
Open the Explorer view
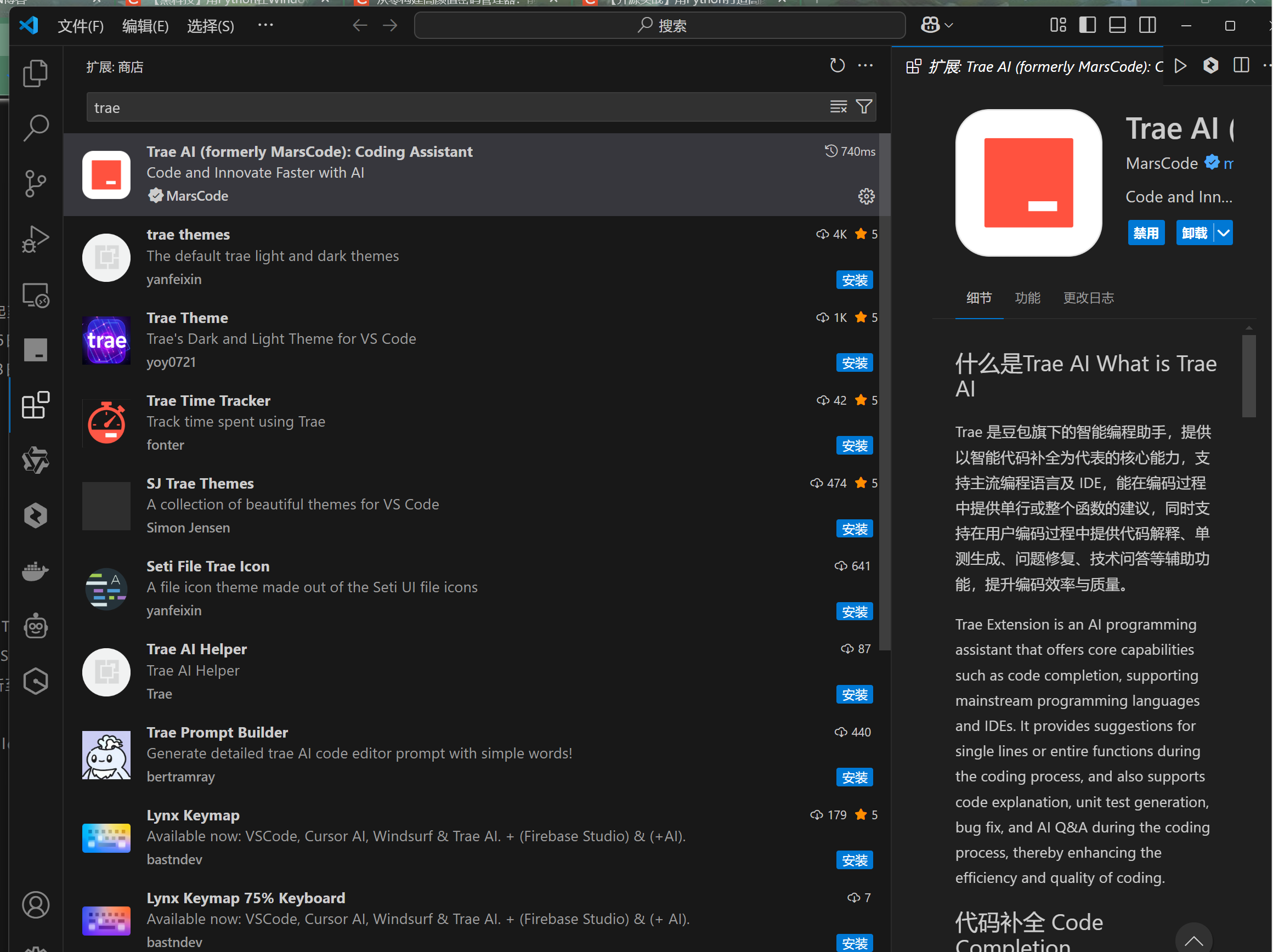(36, 73)
